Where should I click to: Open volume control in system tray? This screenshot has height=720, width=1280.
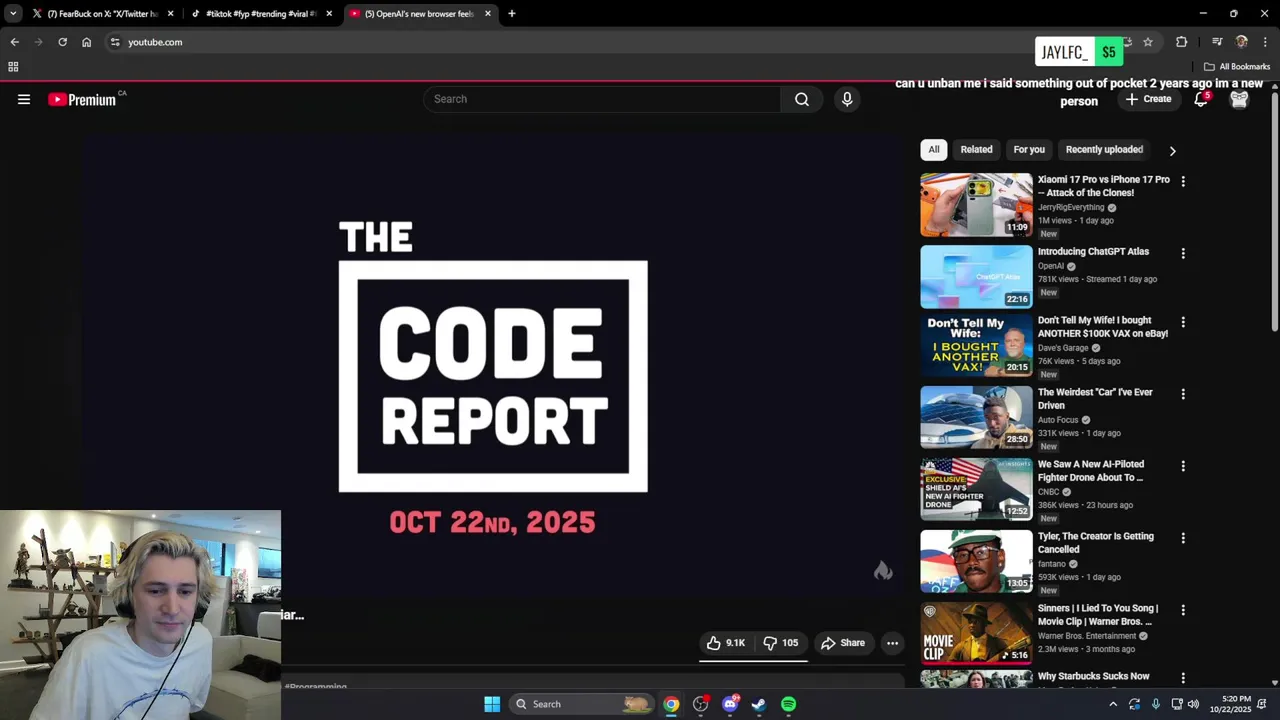(1193, 704)
